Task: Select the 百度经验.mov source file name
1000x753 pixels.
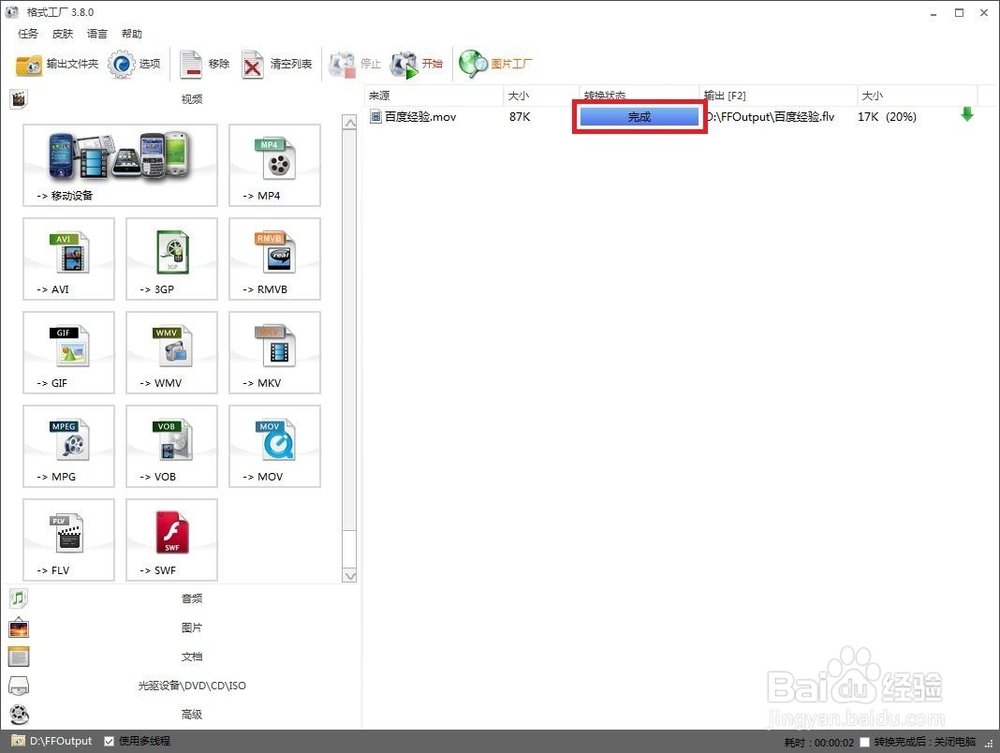Action: coord(420,117)
